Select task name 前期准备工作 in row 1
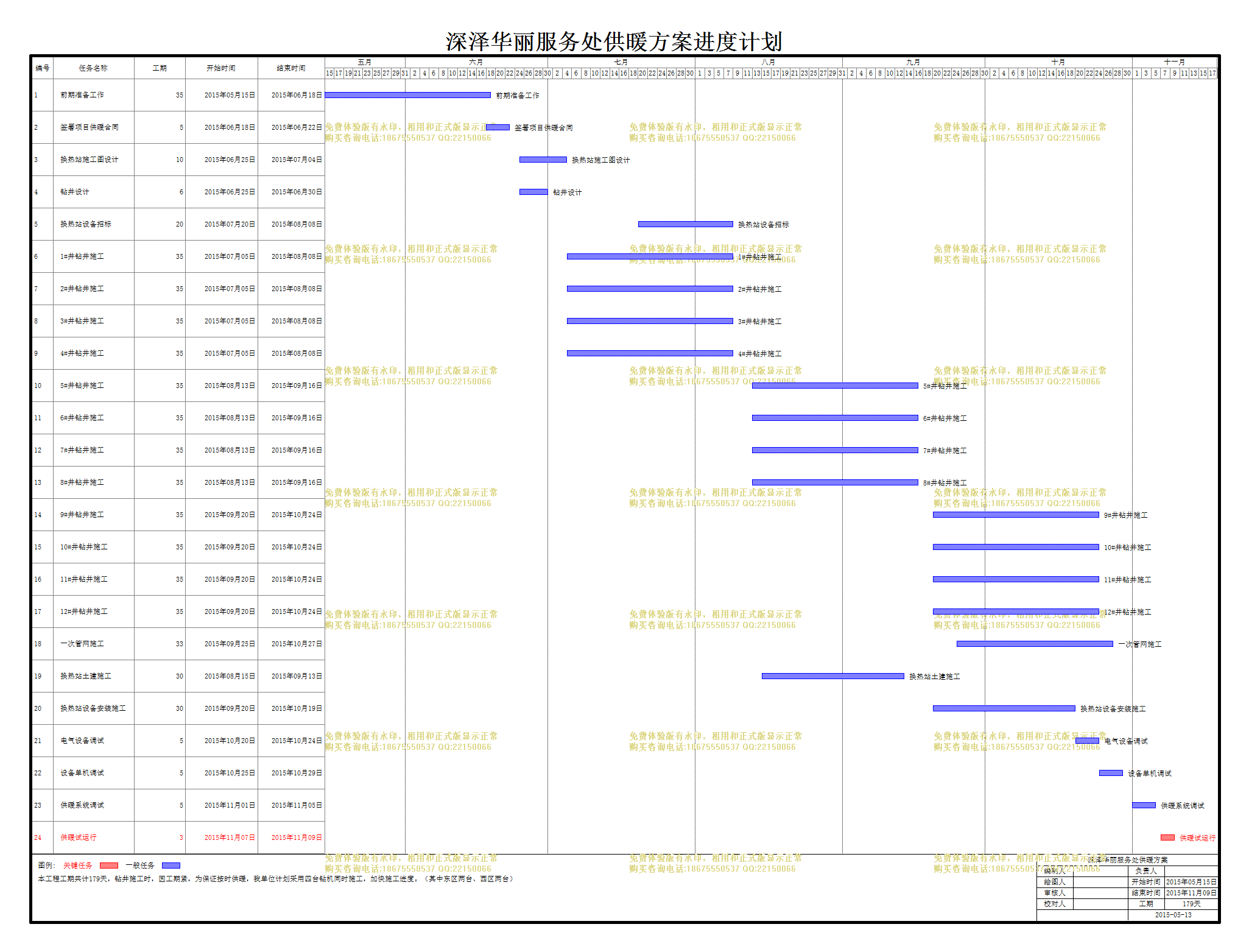Viewport: 1249px width, 952px height. click(x=82, y=95)
